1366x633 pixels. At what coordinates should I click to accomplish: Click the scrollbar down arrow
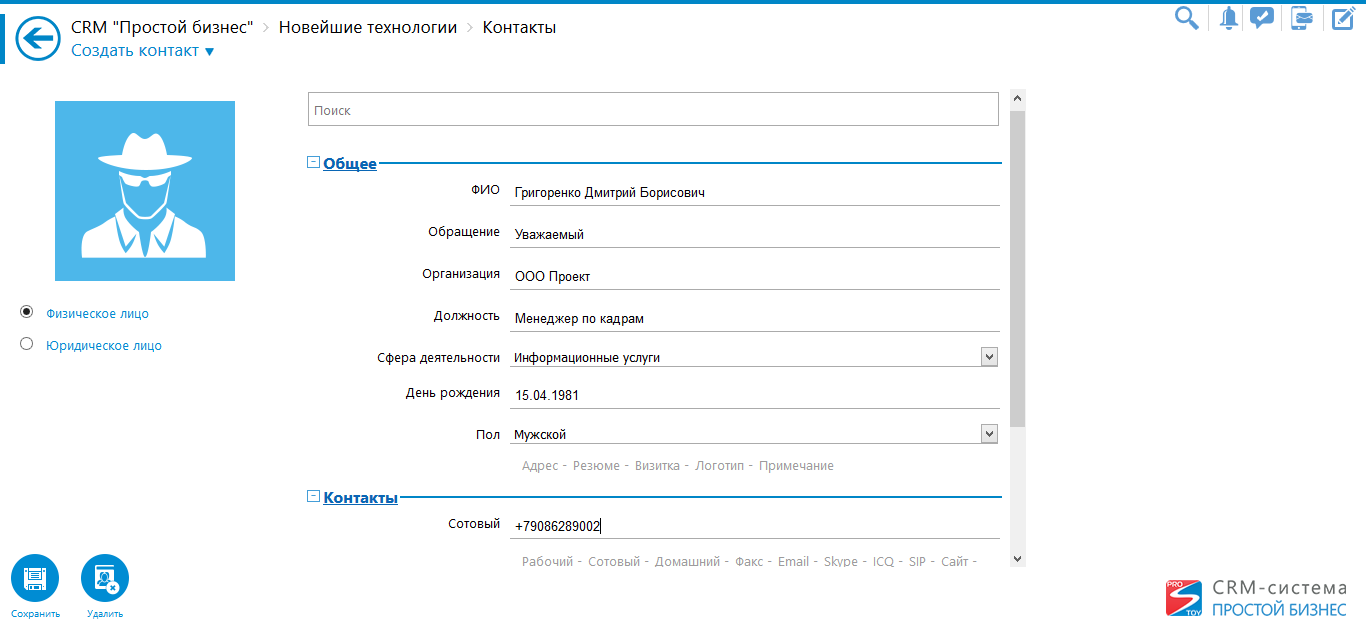1018,559
